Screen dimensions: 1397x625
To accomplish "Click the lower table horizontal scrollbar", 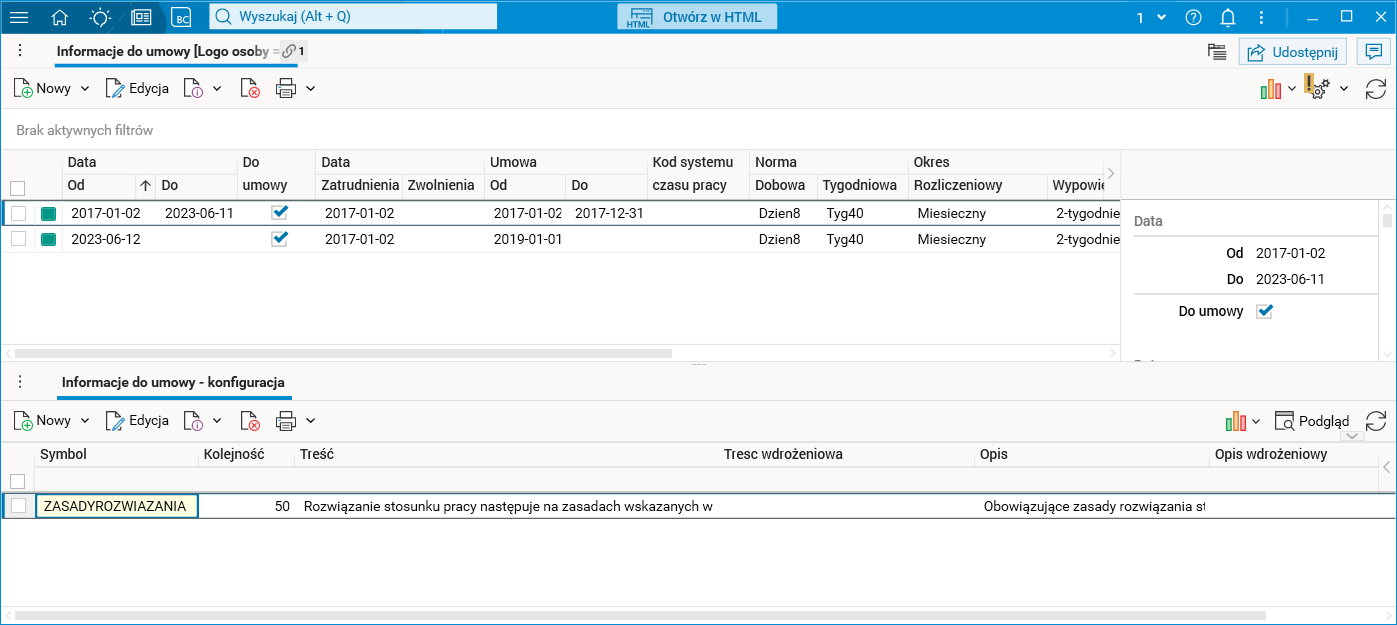I will [x=640, y=614].
